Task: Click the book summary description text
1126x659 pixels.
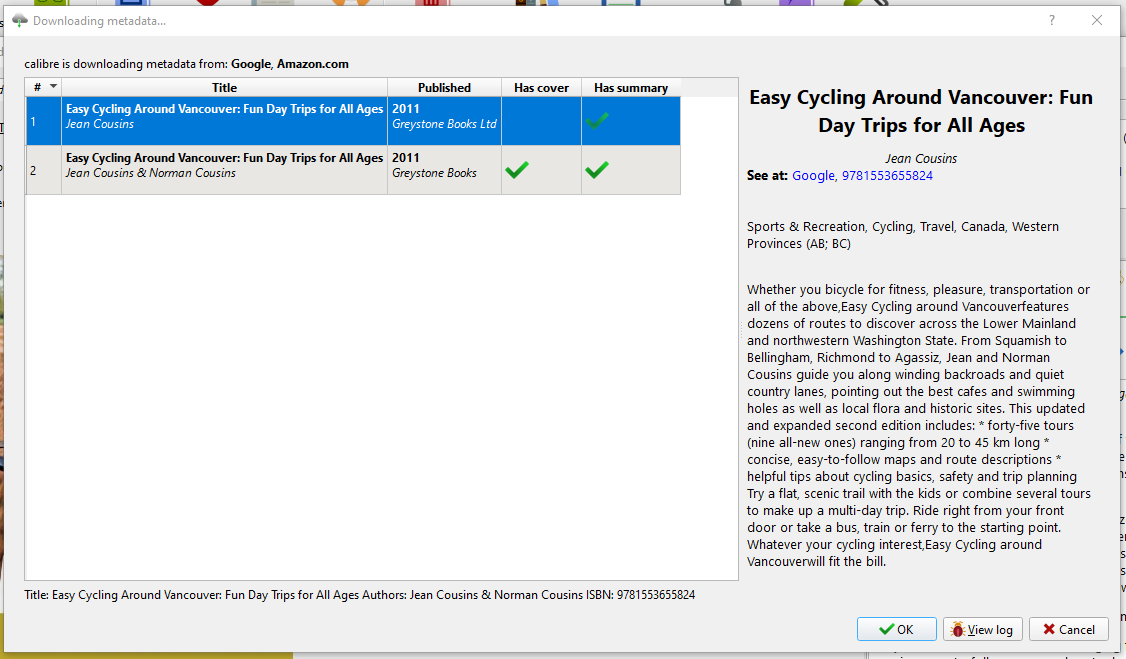Action: point(918,425)
